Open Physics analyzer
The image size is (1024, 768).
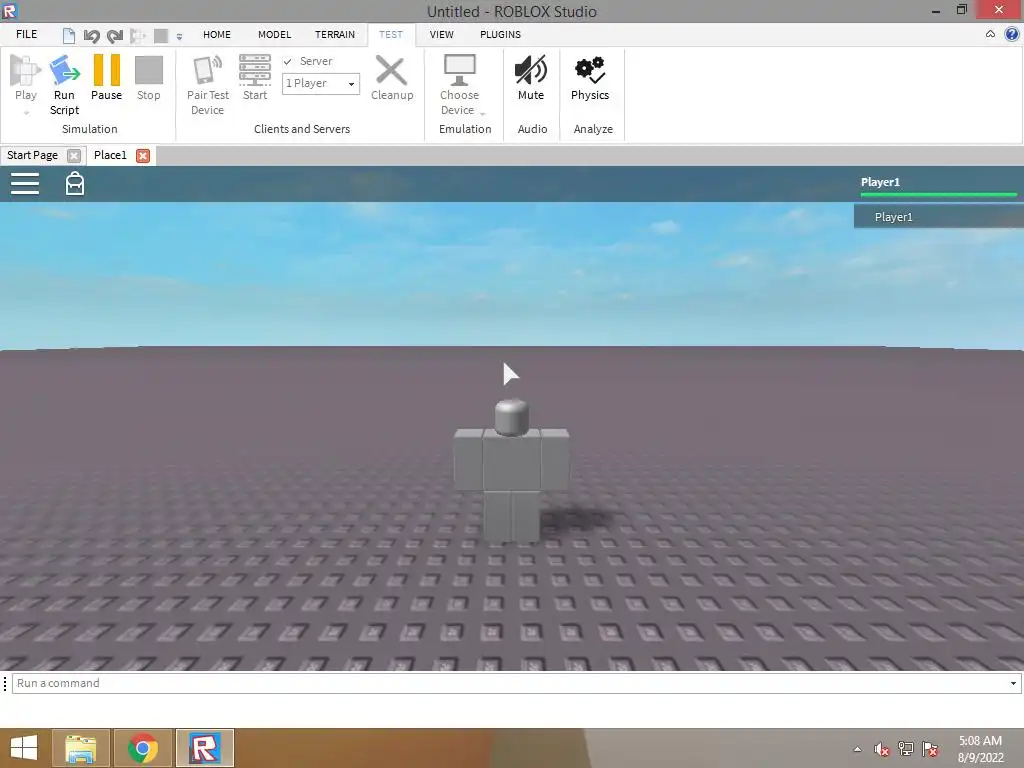point(590,78)
